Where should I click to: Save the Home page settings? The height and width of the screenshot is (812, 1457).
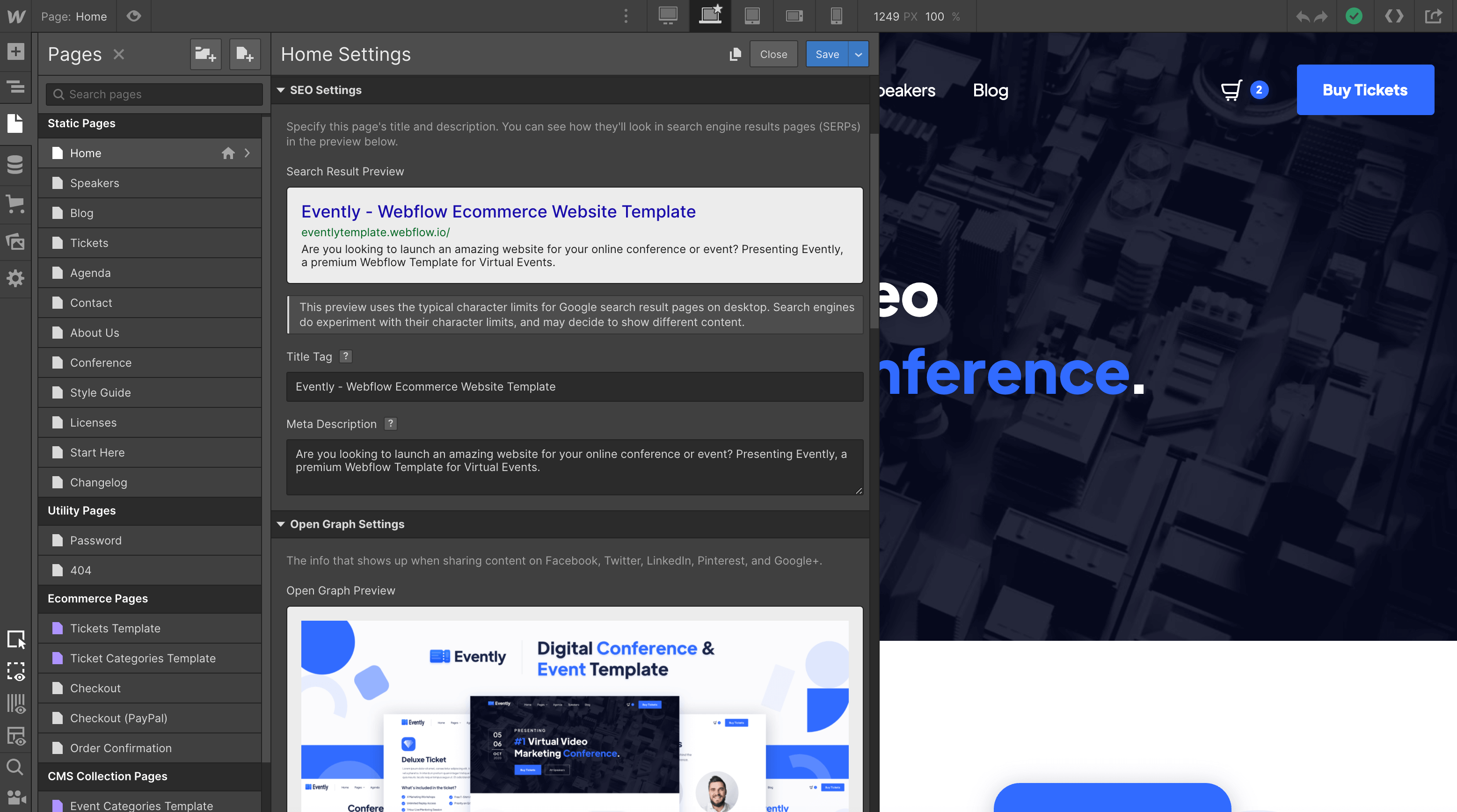click(x=827, y=54)
